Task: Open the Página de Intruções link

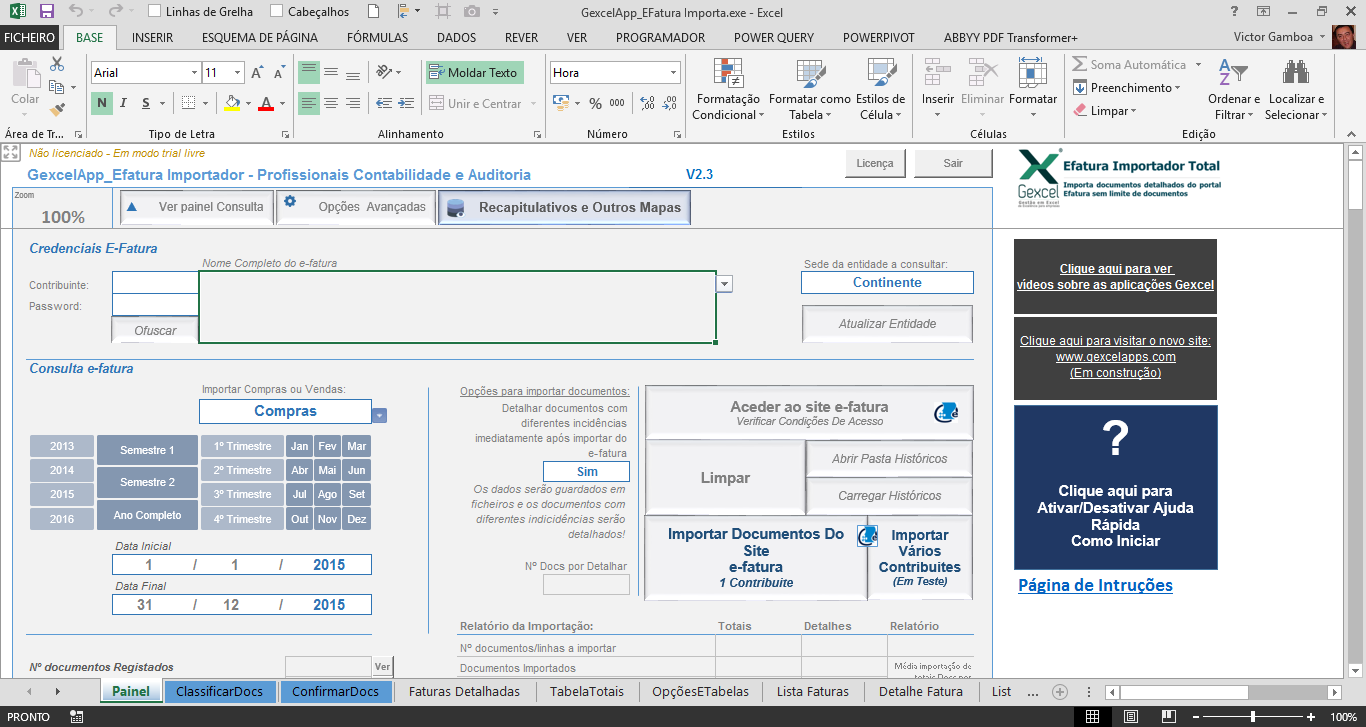Action: point(1095,585)
